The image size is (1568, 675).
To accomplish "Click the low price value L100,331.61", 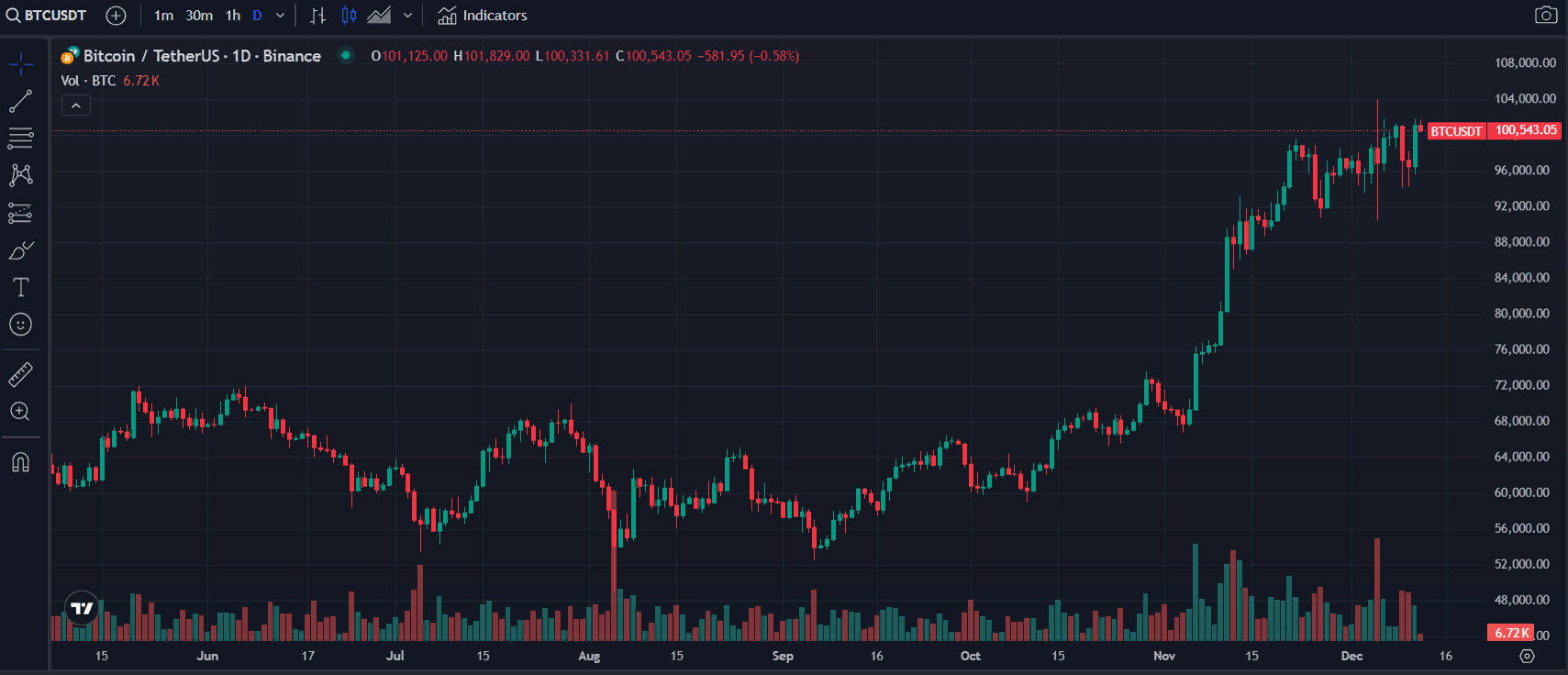I will click(573, 56).
